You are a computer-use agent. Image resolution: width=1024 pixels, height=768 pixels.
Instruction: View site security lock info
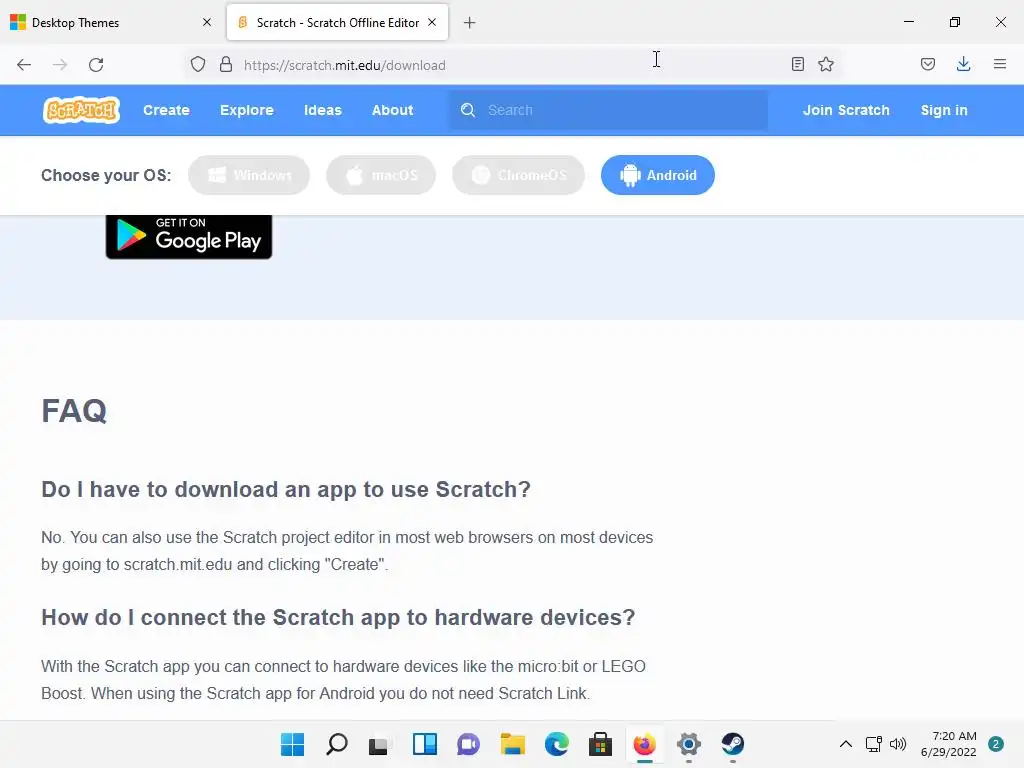point(226,65)
